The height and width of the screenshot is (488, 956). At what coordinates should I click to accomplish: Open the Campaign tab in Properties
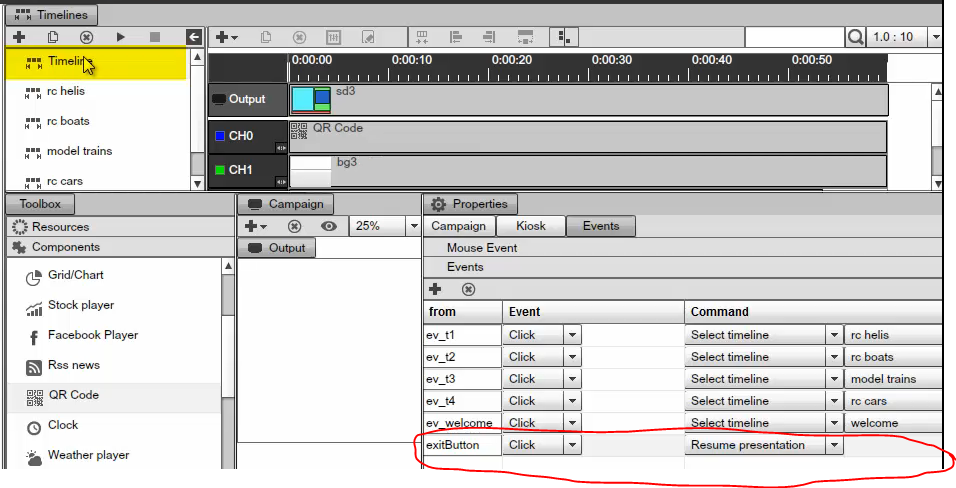coord(458,226)
